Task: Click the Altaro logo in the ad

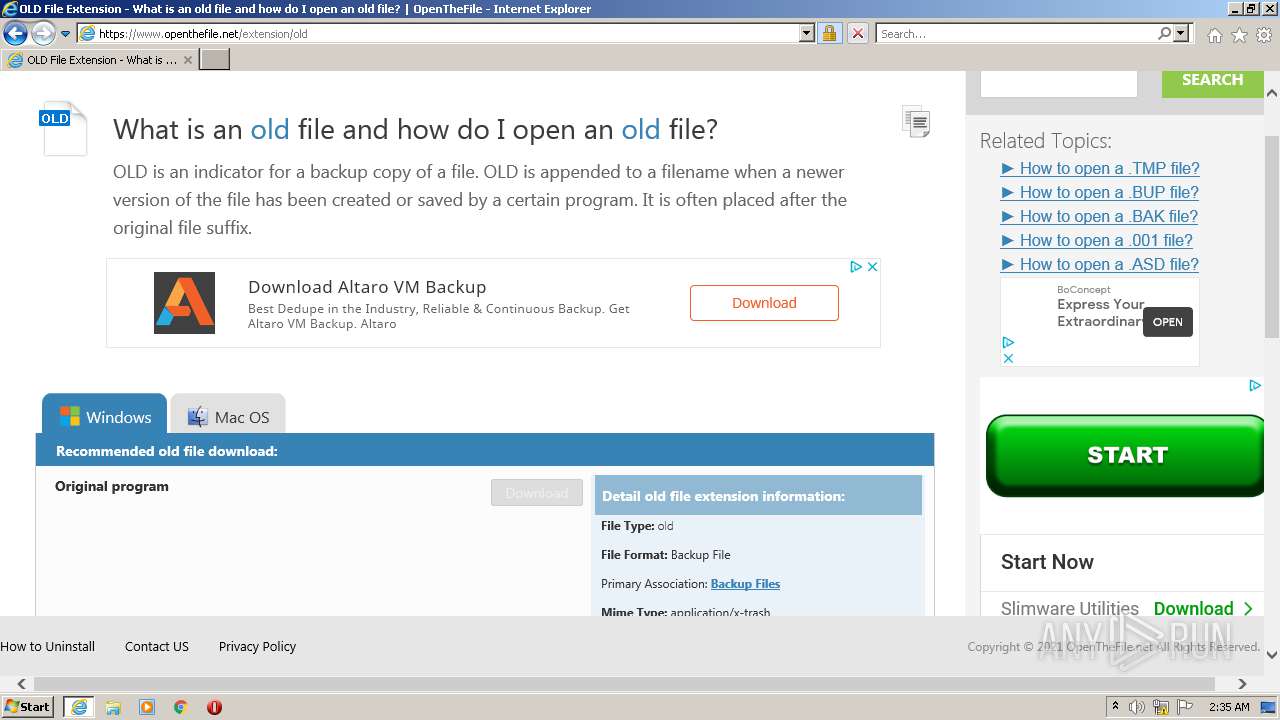Action: tap(184, 303)
